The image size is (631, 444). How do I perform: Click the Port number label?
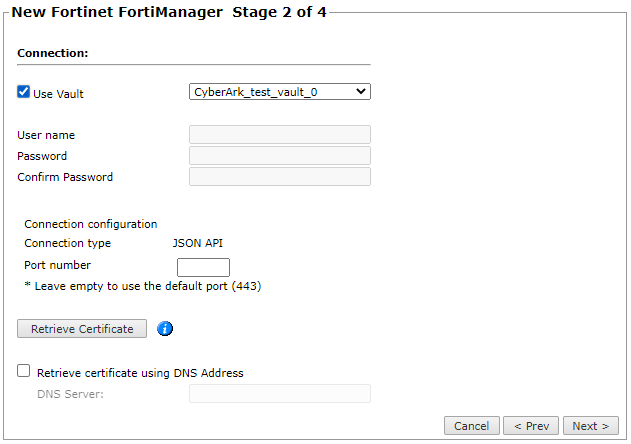tap(57, 265)
